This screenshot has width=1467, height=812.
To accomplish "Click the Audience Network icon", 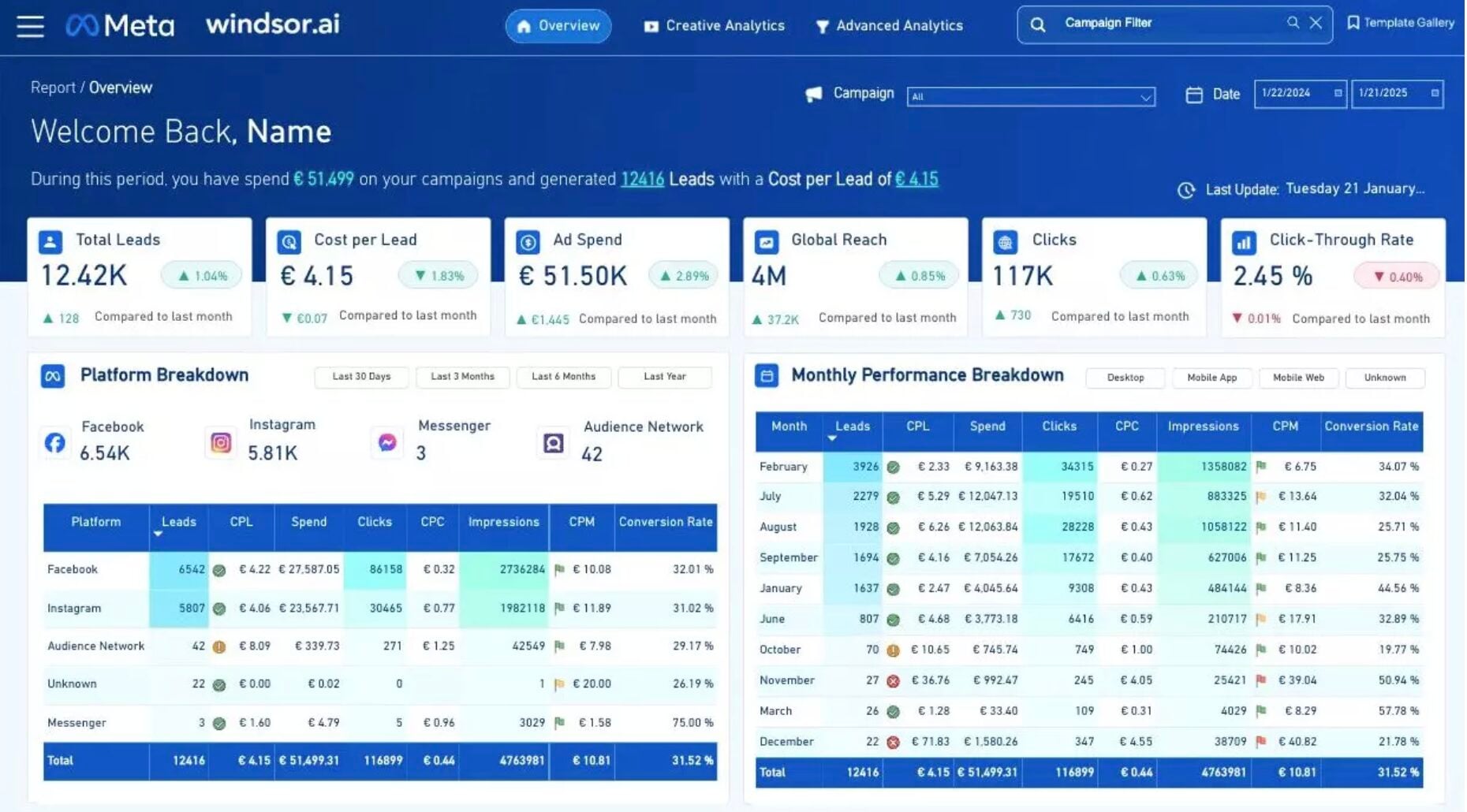I will pyautogui.click(x=554, y=442).
